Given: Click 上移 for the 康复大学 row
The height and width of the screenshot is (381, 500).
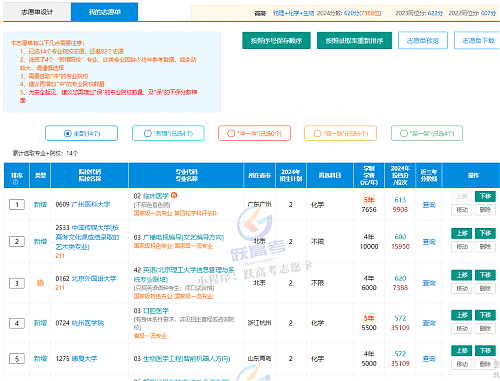Looking at the screenshot, I should click(x=462, y=351).
